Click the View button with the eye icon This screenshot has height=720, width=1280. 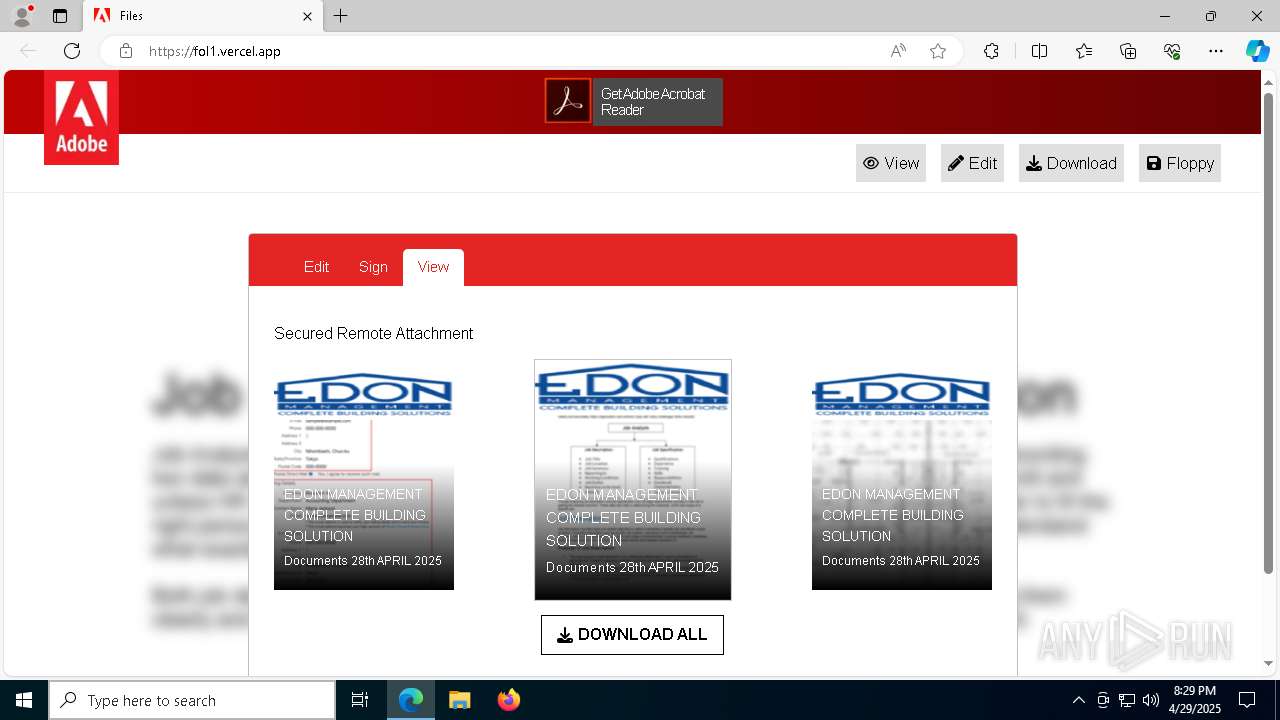pos(891,163)
